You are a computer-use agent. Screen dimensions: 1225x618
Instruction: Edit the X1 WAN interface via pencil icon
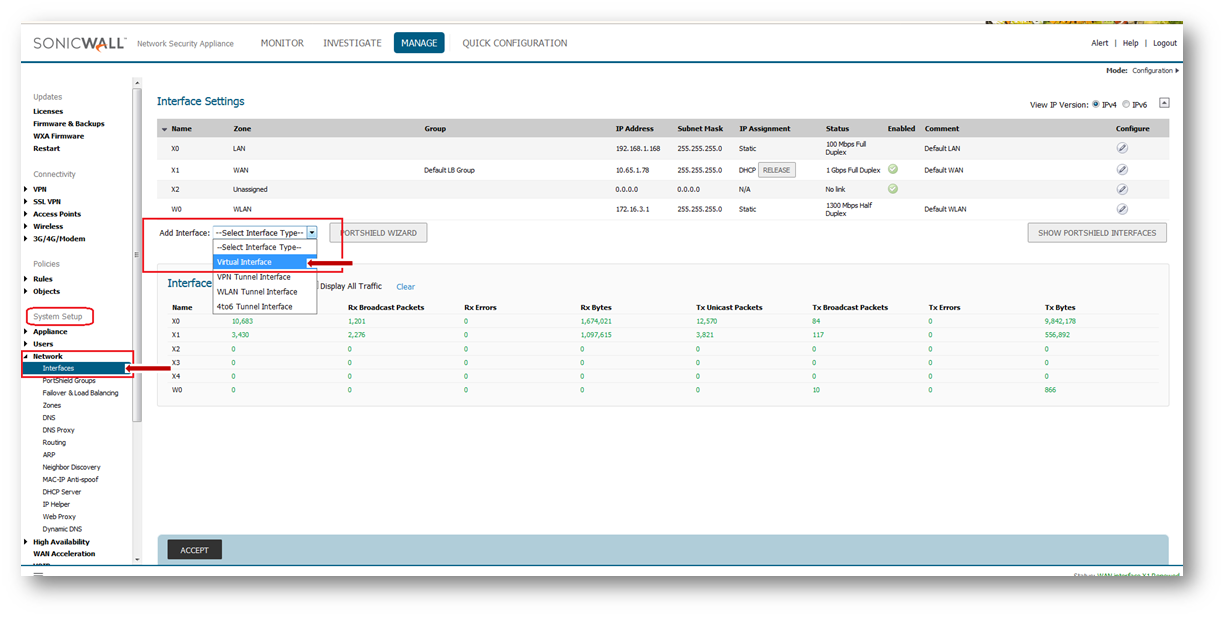tap(1121, 170)
